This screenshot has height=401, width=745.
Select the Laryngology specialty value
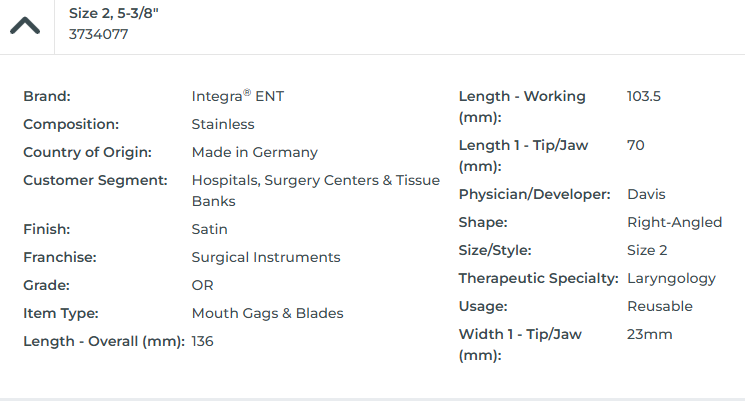coord(673,278)
